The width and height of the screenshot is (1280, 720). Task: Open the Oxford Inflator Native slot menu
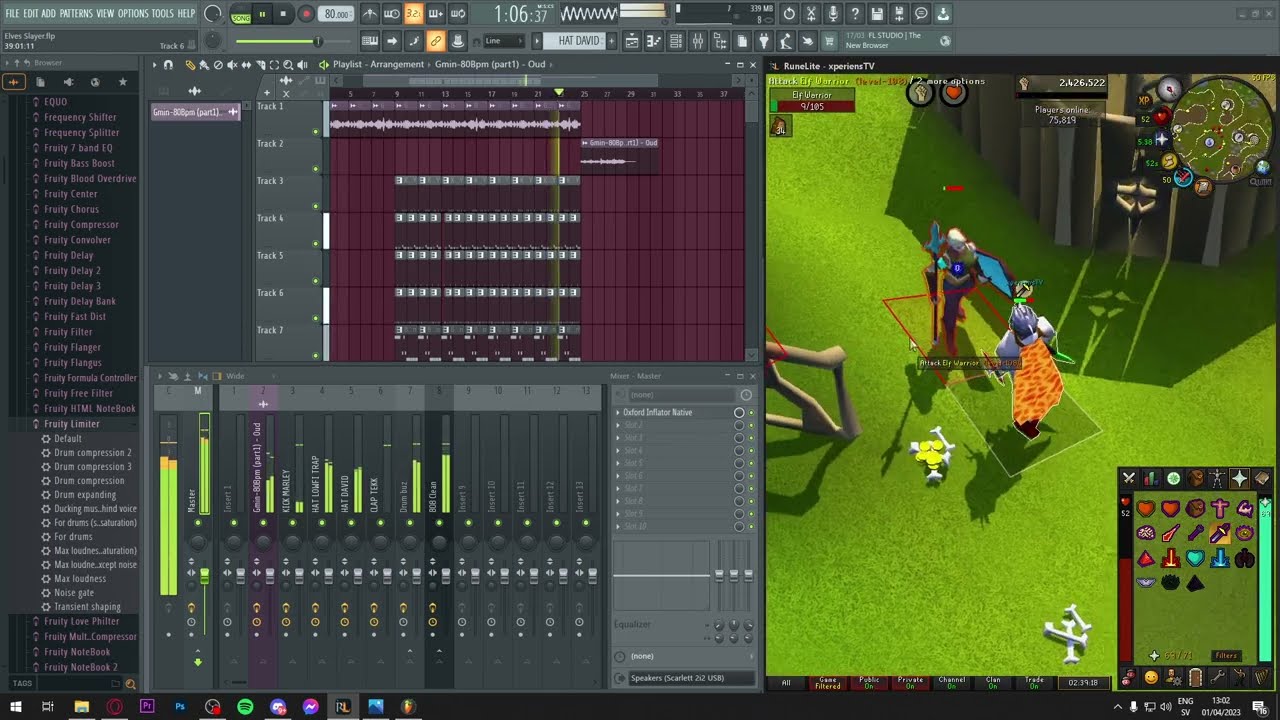(618, 412)
